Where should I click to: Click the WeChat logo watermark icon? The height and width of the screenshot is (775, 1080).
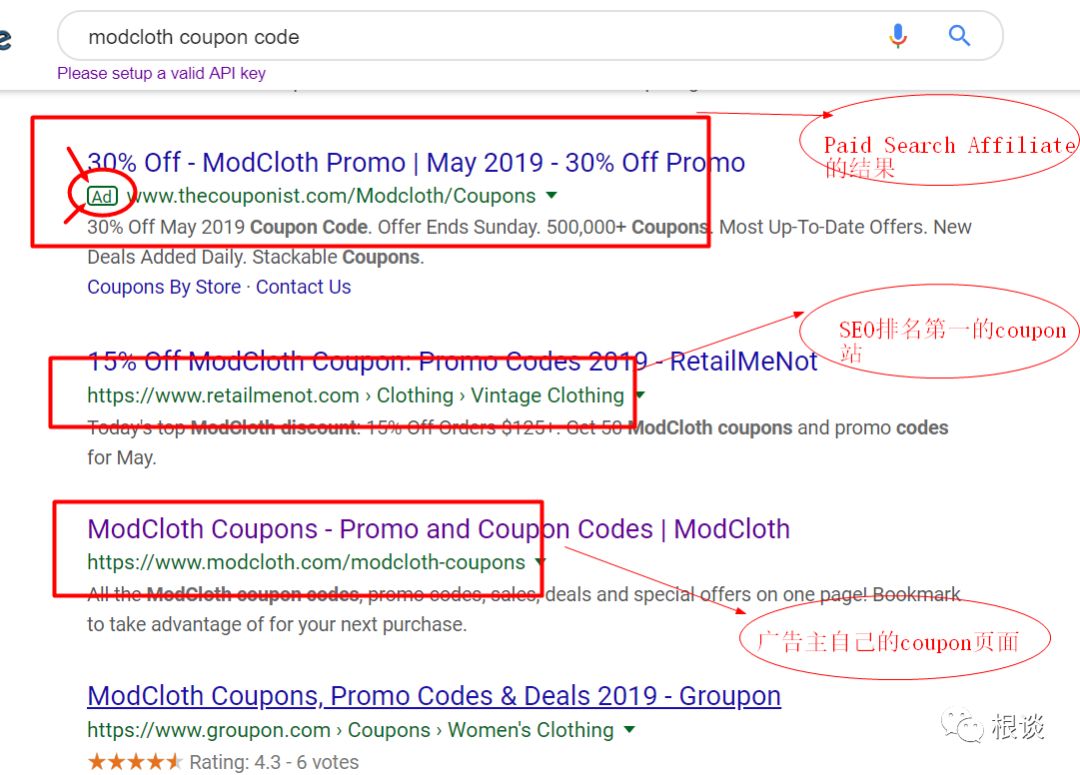tap(964, 725)
